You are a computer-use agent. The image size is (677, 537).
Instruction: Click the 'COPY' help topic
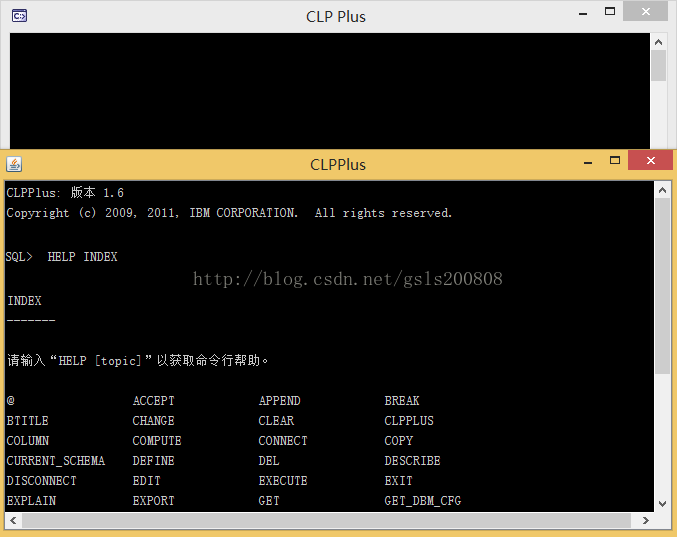399,441
